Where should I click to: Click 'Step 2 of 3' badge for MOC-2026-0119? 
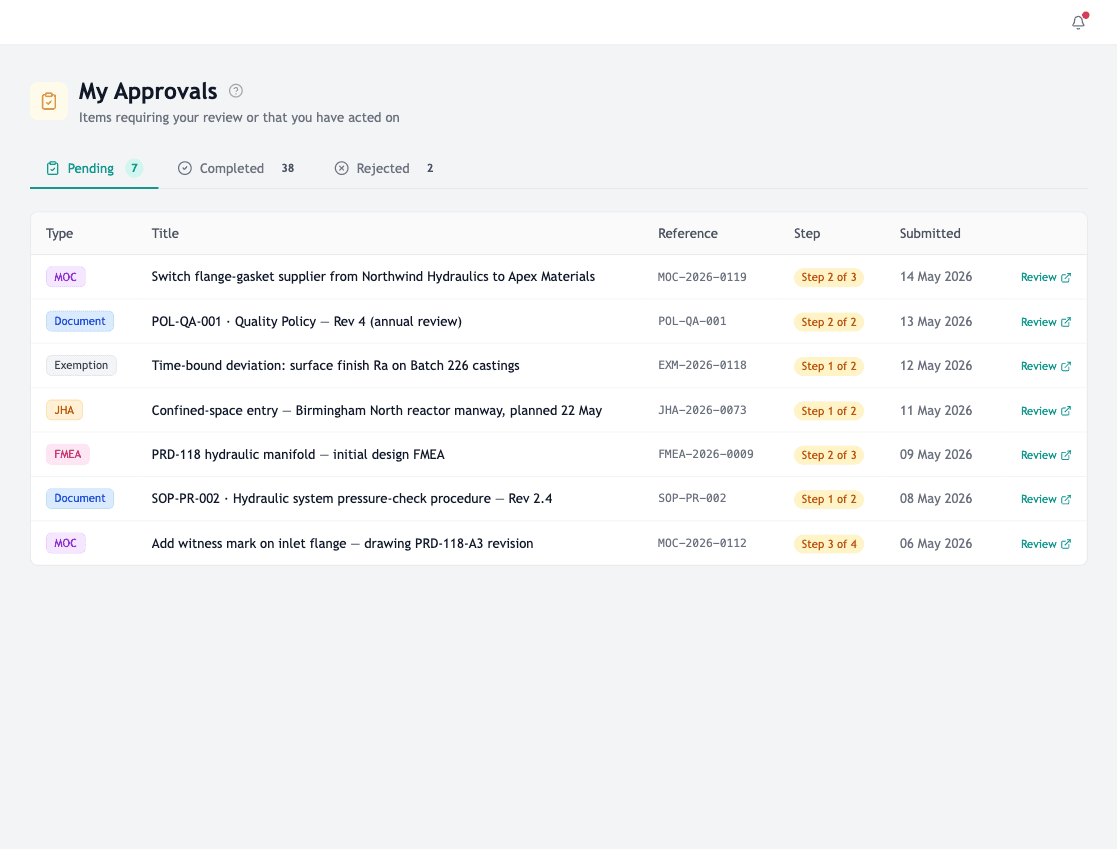coord(828,277)
